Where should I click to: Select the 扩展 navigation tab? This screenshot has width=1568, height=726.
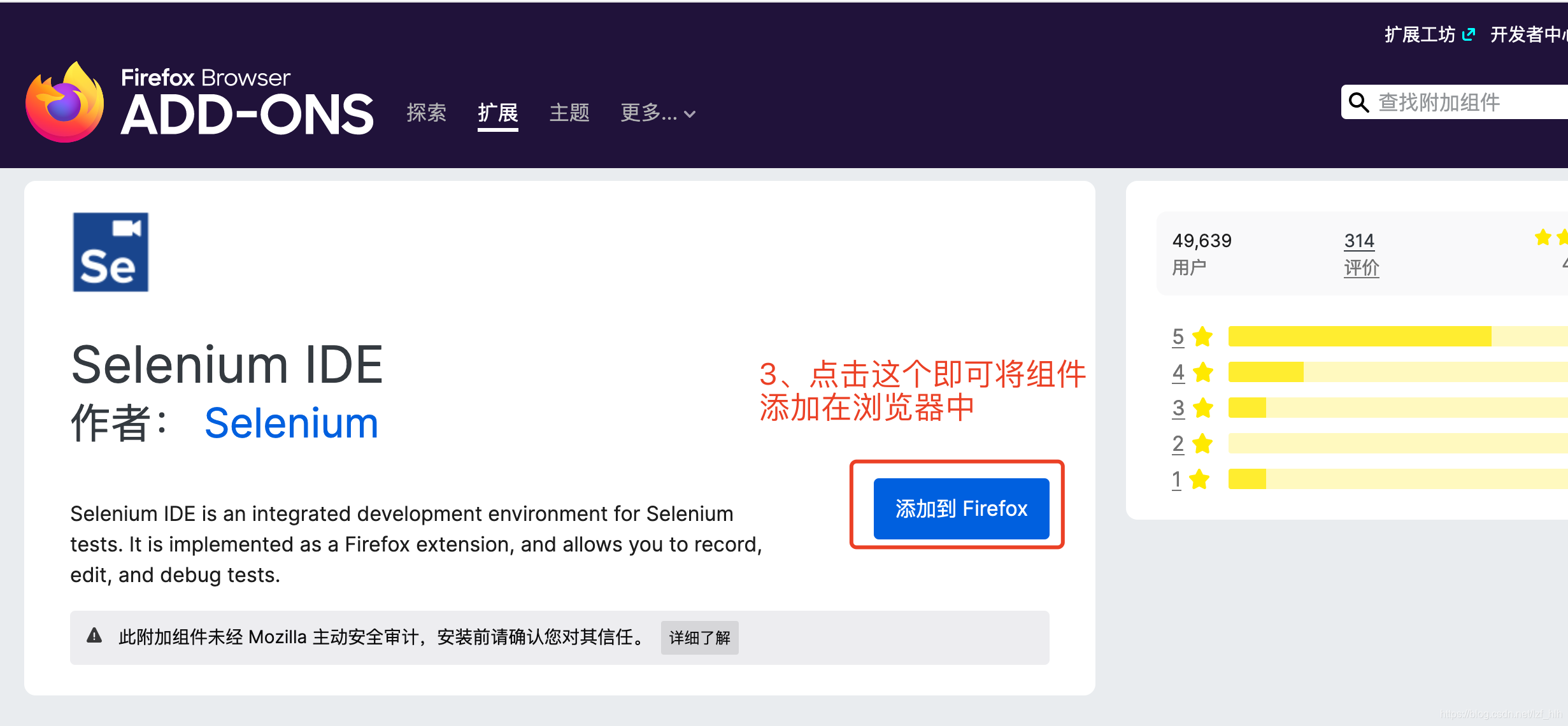497,113
